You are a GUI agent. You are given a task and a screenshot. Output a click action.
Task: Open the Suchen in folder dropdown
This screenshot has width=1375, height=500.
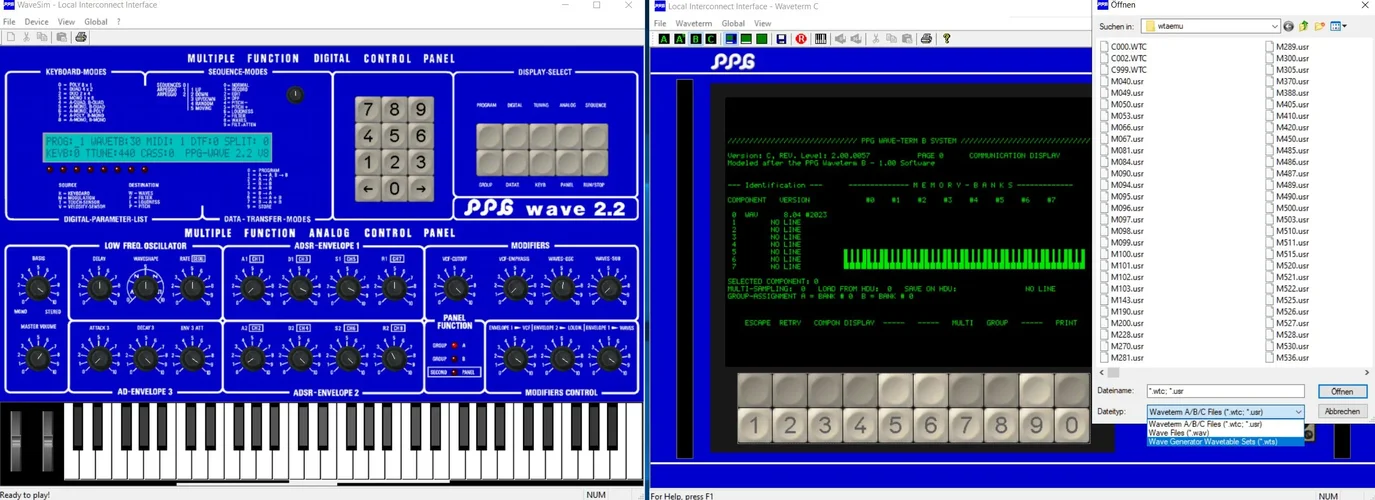pos(1212,26)
